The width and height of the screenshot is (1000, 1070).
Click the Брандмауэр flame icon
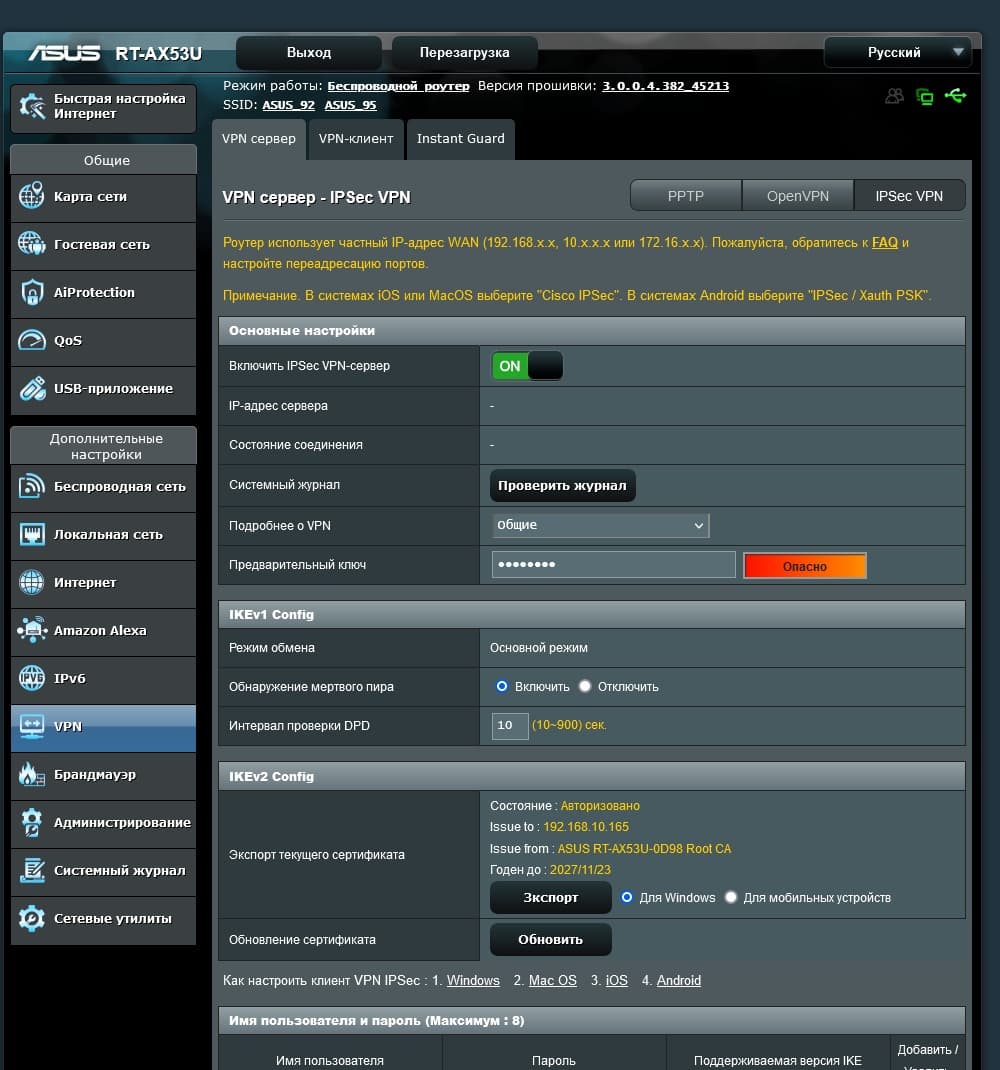click(31, 774)
